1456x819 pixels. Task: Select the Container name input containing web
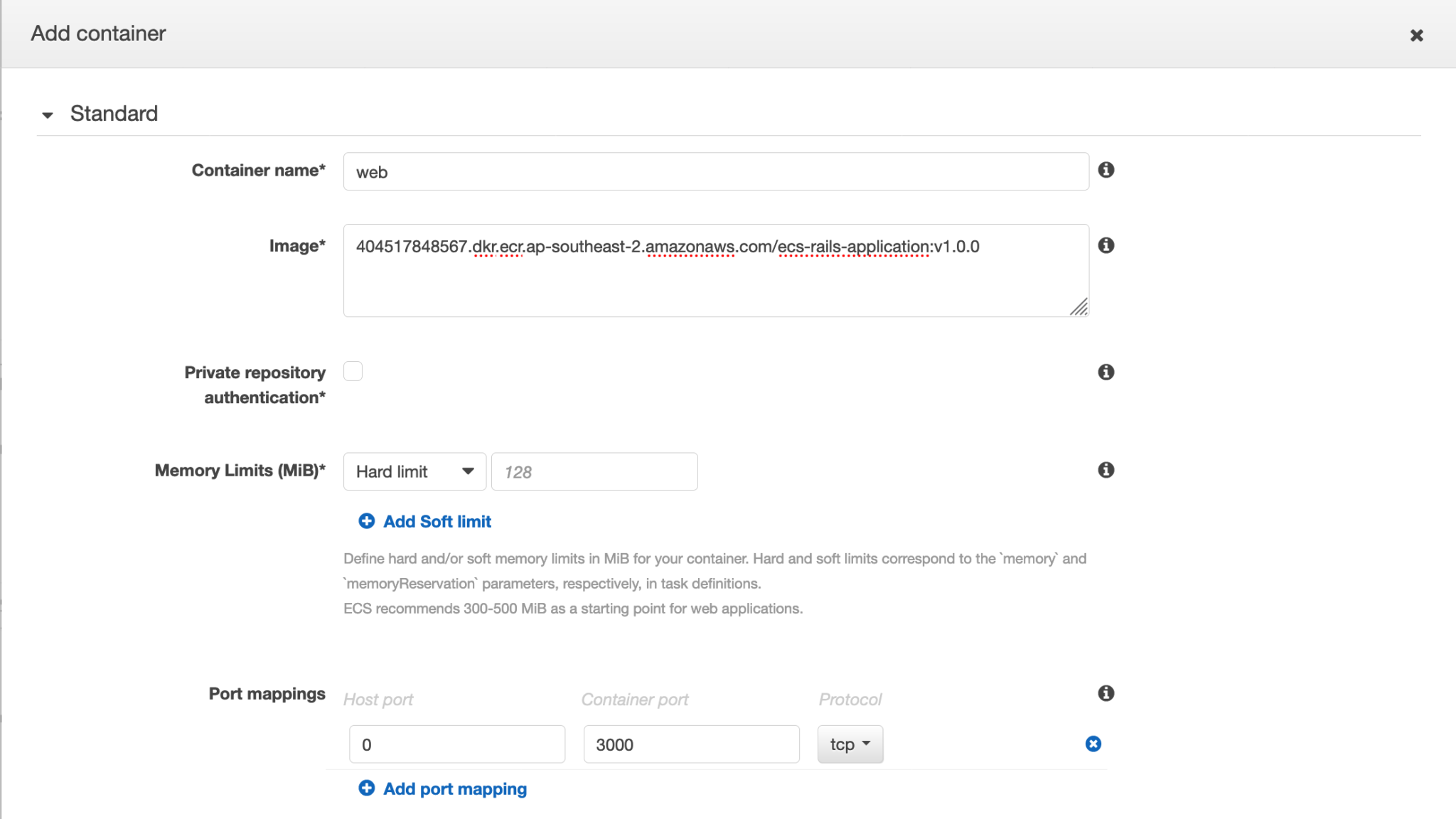pyautogui.click(x=714, y=171)
